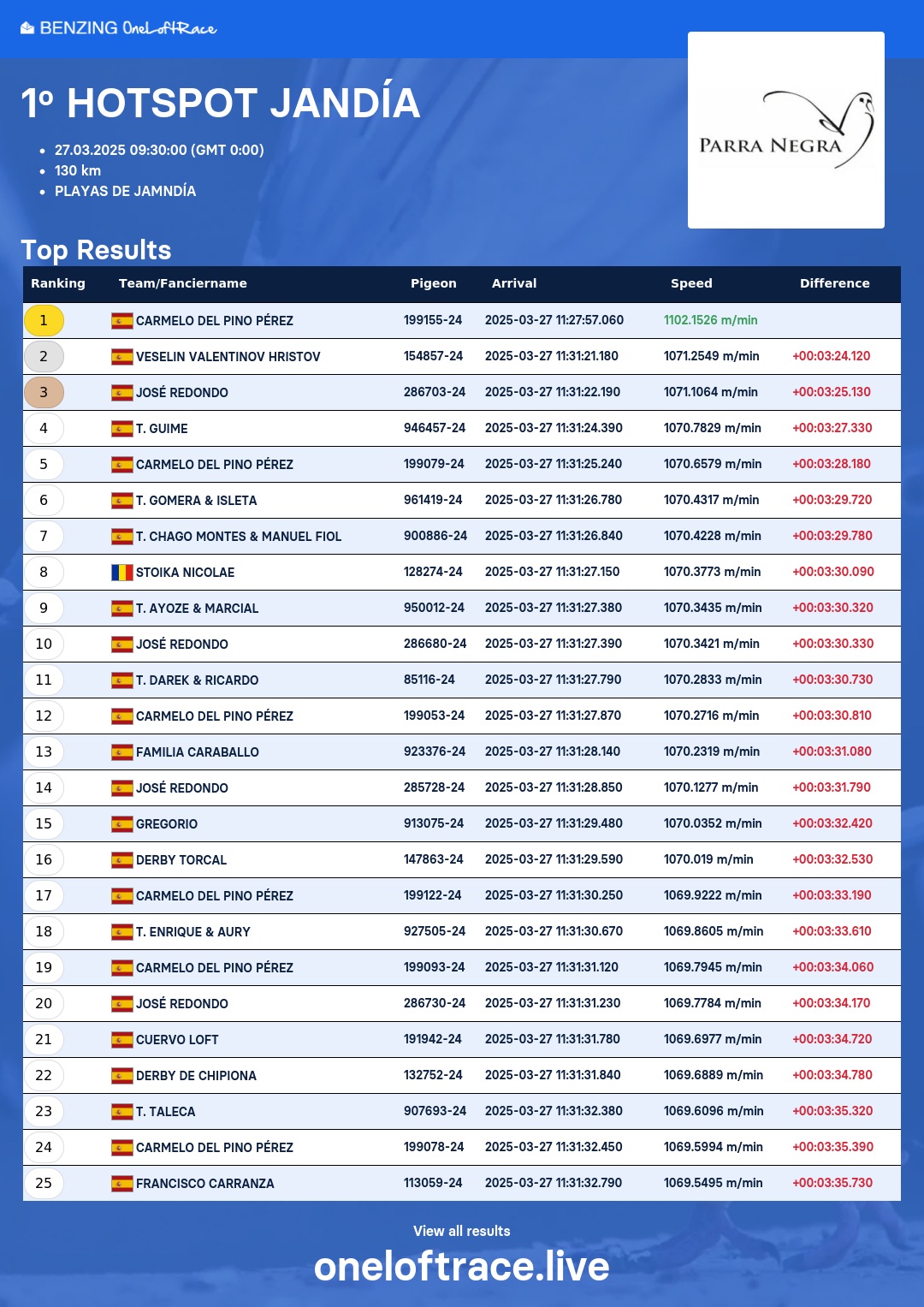Click the Team/Fanciername column header
The width and height of the screenshot is (924, 1307).
183,283
